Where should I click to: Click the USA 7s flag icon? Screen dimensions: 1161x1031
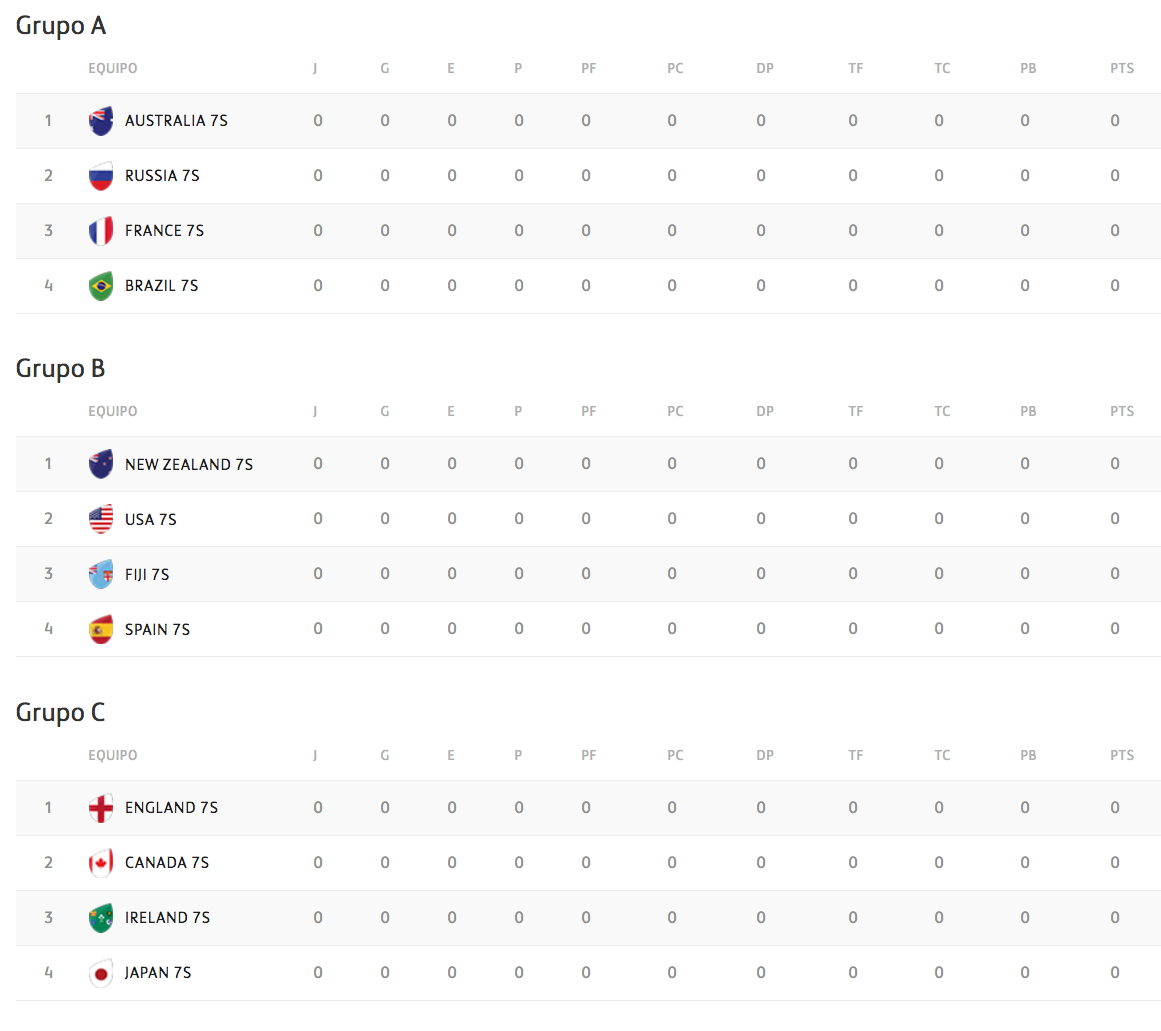pyautogui.click(x=100, y=519)
